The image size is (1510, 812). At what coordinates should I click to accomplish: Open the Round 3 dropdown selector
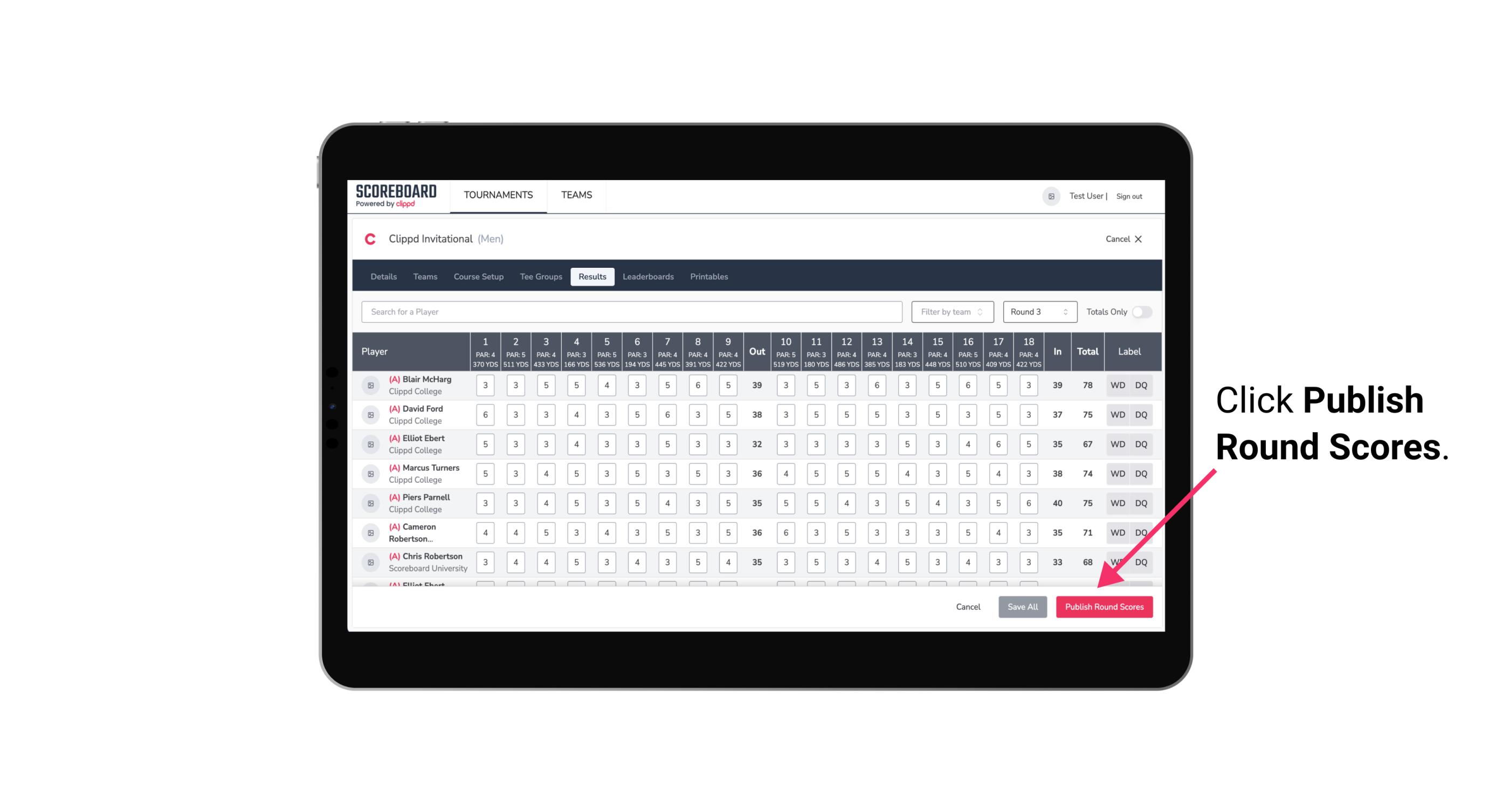1037,312
